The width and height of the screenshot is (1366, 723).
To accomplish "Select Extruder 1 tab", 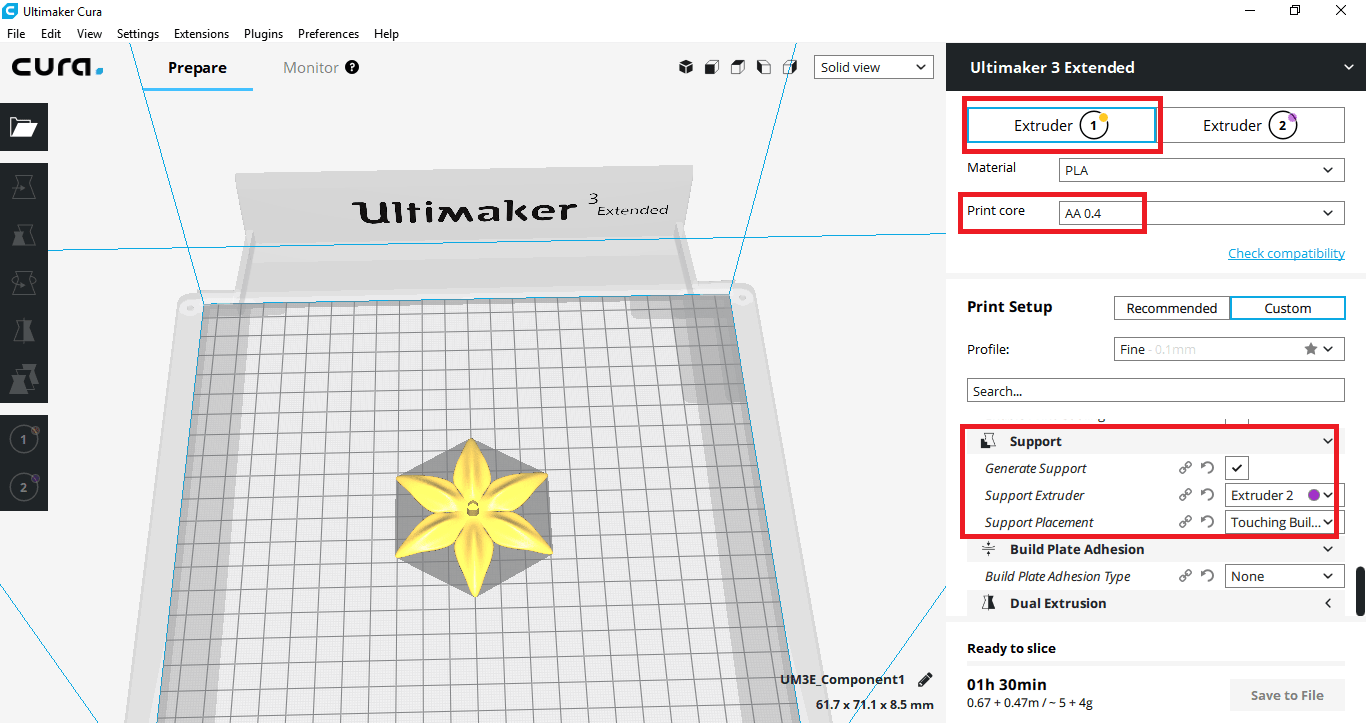I will (x=1061, y=125).
